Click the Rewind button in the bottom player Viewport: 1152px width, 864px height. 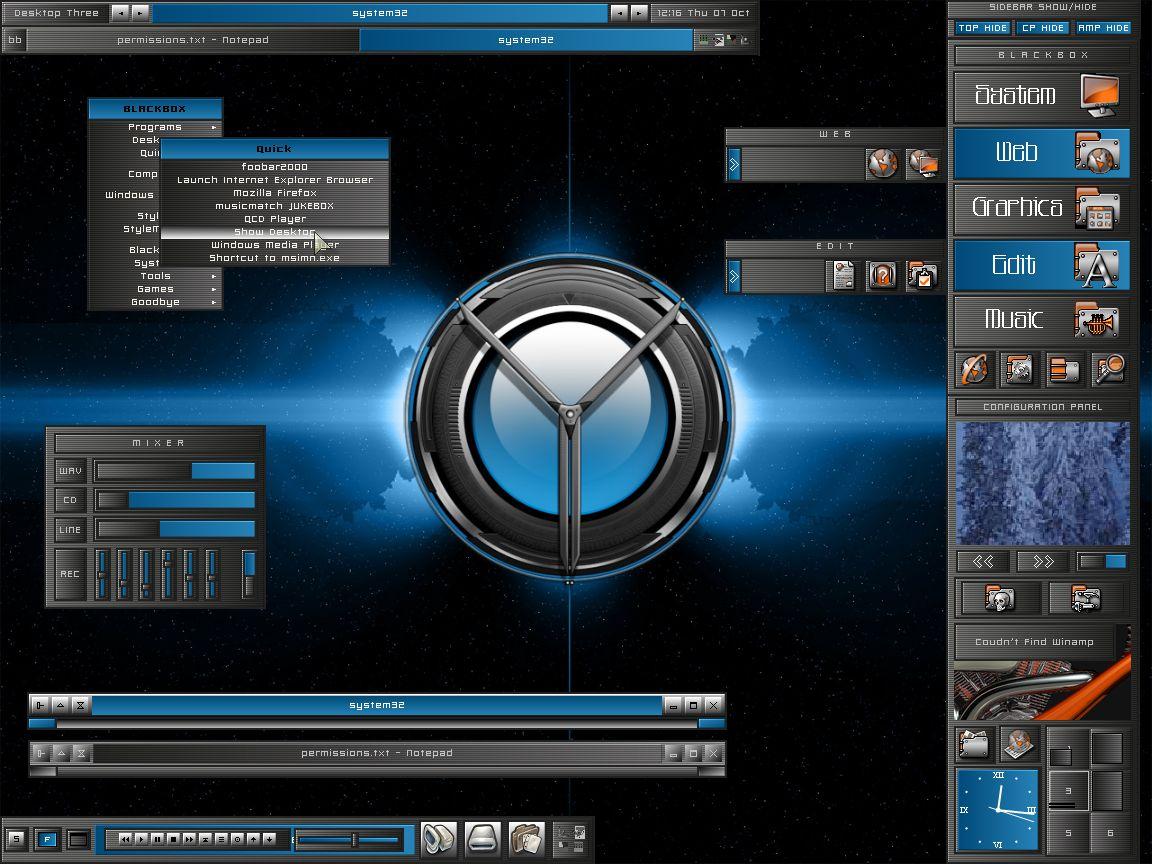pos(125,839)
